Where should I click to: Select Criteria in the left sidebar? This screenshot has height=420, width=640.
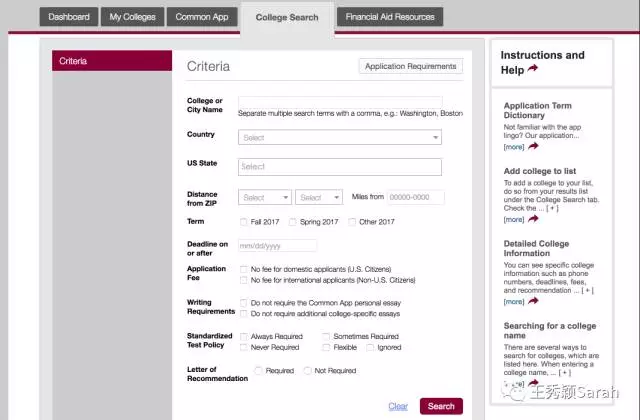[x=112, y=61]
